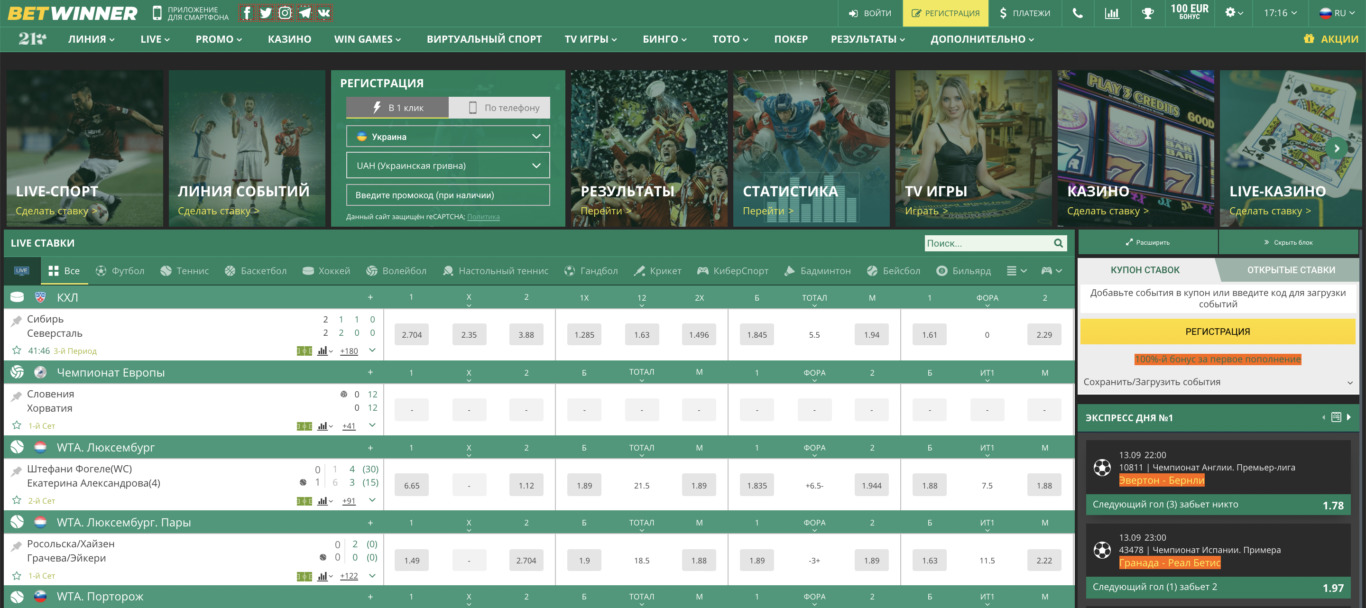The width and height of the screenshot is (1366, 608).
Task: Open ВИРТУАЛЬНЫЙ СПОРТ menu item
Action: click(484, 39)
